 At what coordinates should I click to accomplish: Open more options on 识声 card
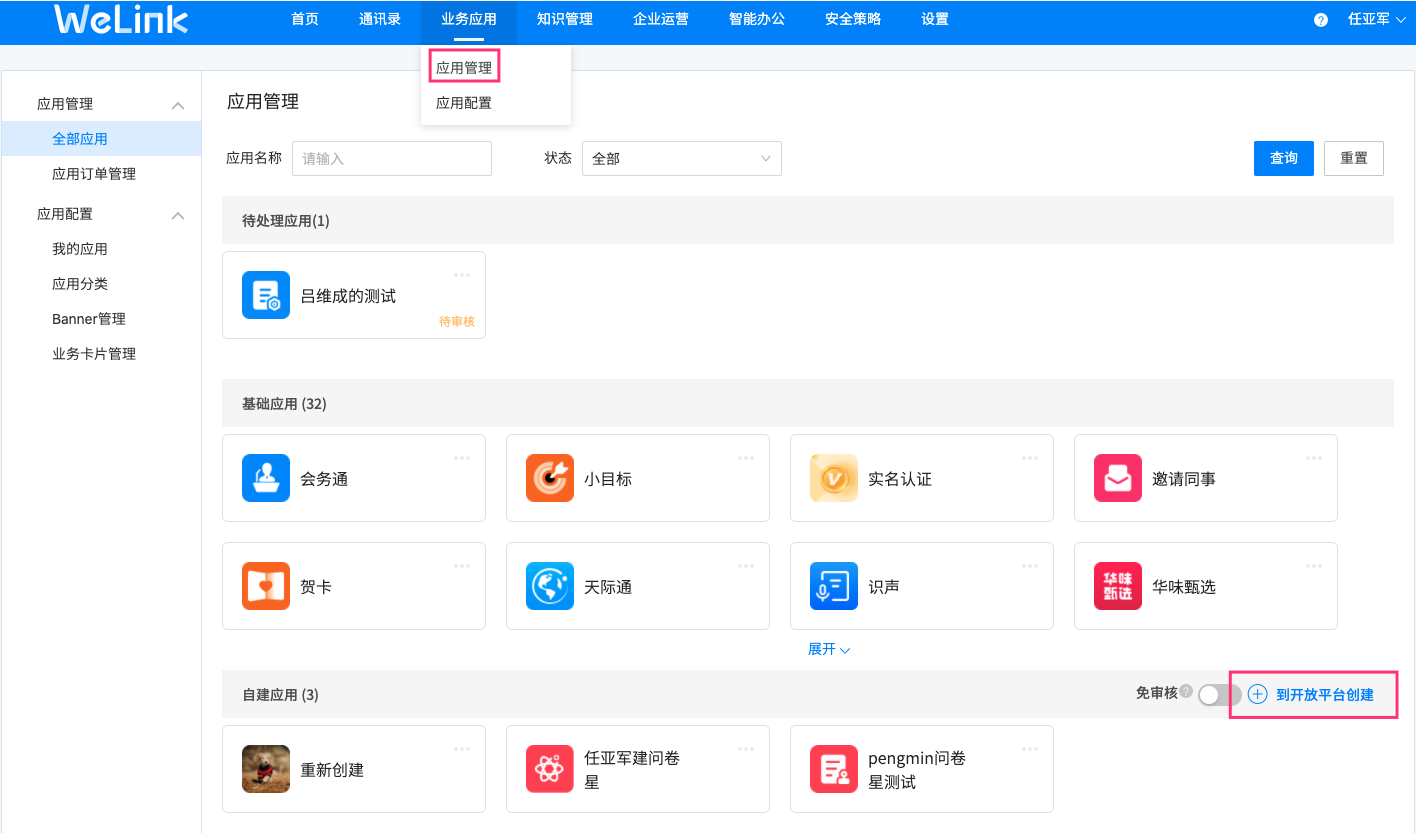[1030, 565]
